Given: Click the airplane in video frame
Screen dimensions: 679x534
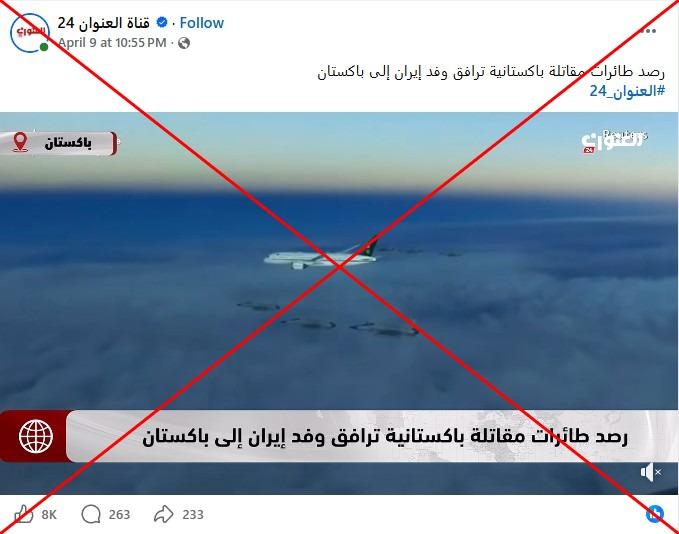Looking at the screenshot, I should [321, 254].
